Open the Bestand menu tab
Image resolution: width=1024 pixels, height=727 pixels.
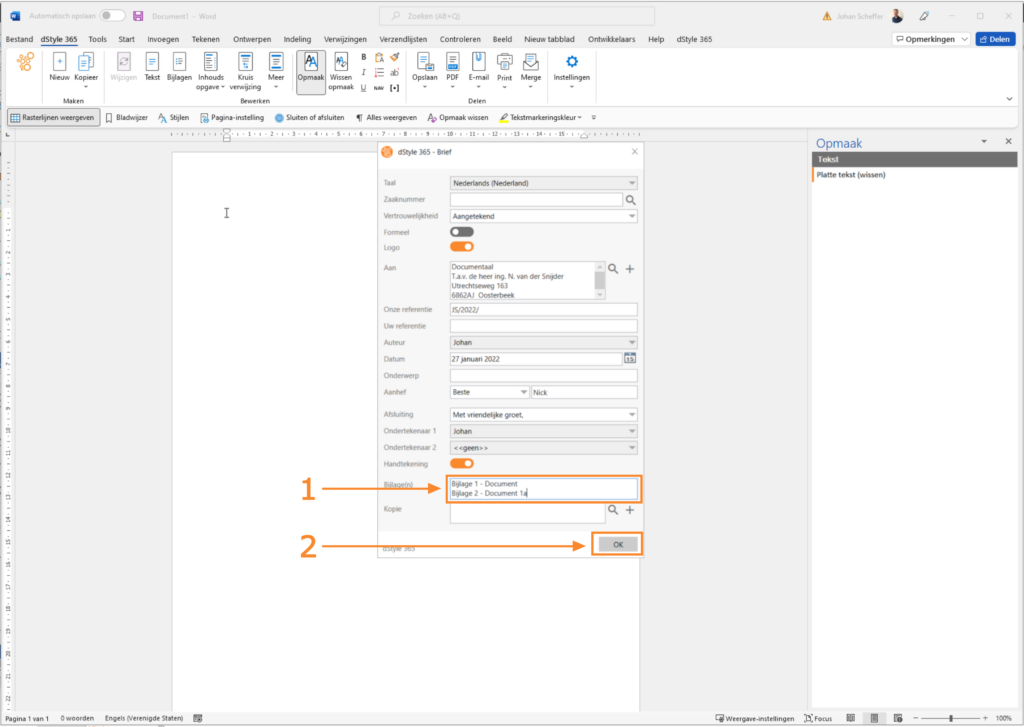pos(19,39)
